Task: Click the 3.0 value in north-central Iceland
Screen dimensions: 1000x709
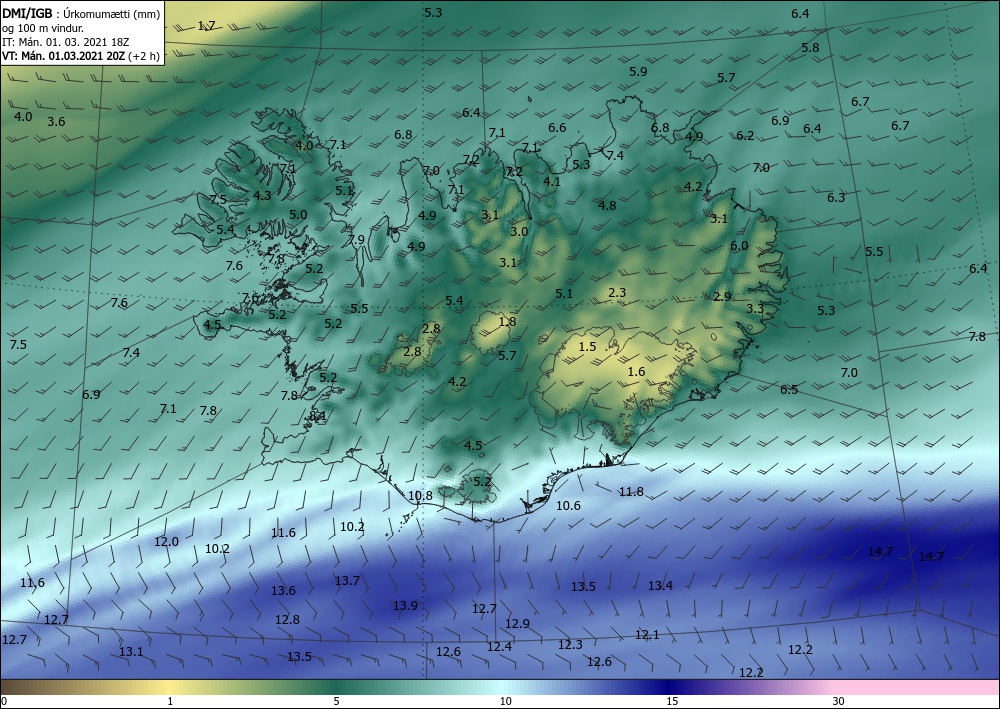Action: 519,231
